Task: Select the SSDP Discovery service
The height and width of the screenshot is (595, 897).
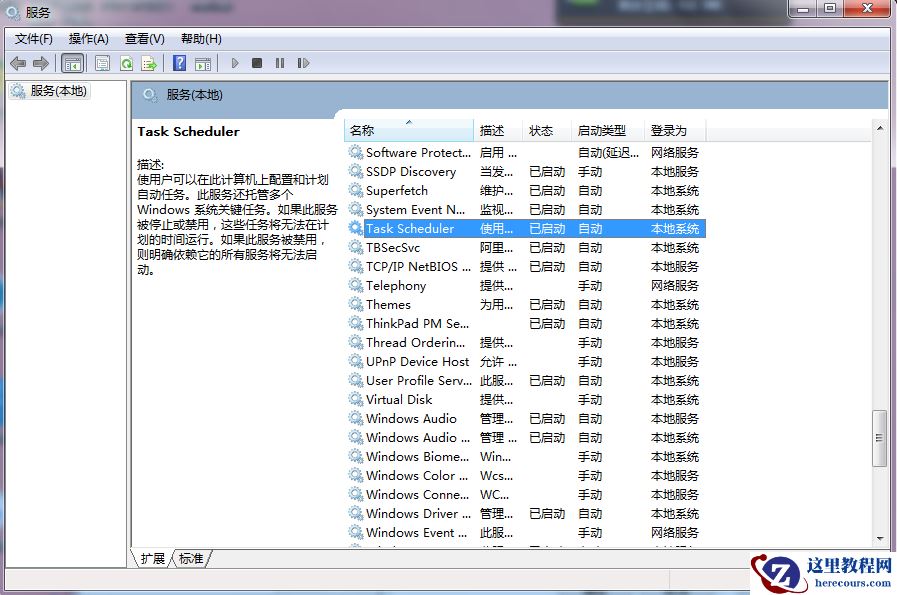Action: [x=526, y=172]
